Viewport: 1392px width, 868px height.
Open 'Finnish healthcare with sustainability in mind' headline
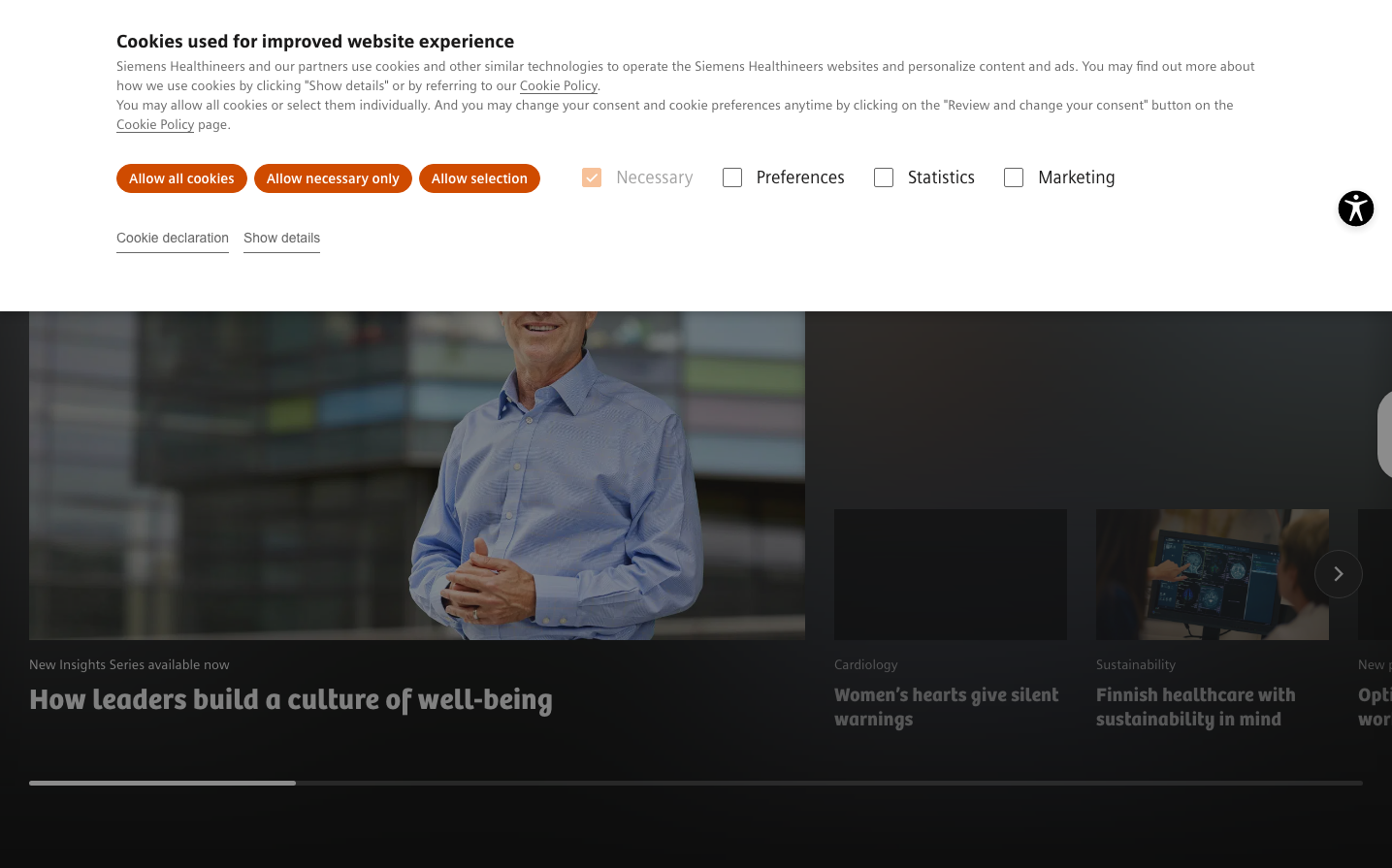tap(1195, 707)
